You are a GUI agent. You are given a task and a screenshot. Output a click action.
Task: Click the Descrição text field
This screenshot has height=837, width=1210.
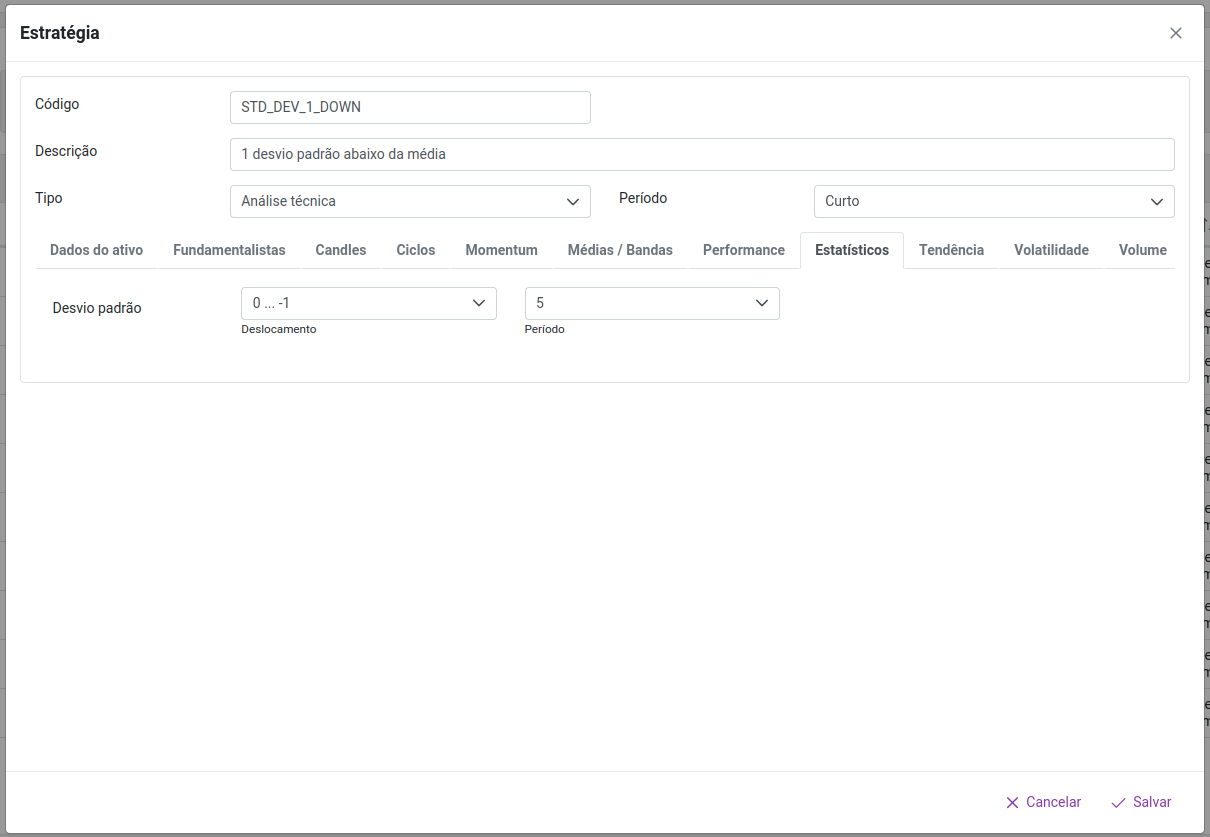[701, 154]
